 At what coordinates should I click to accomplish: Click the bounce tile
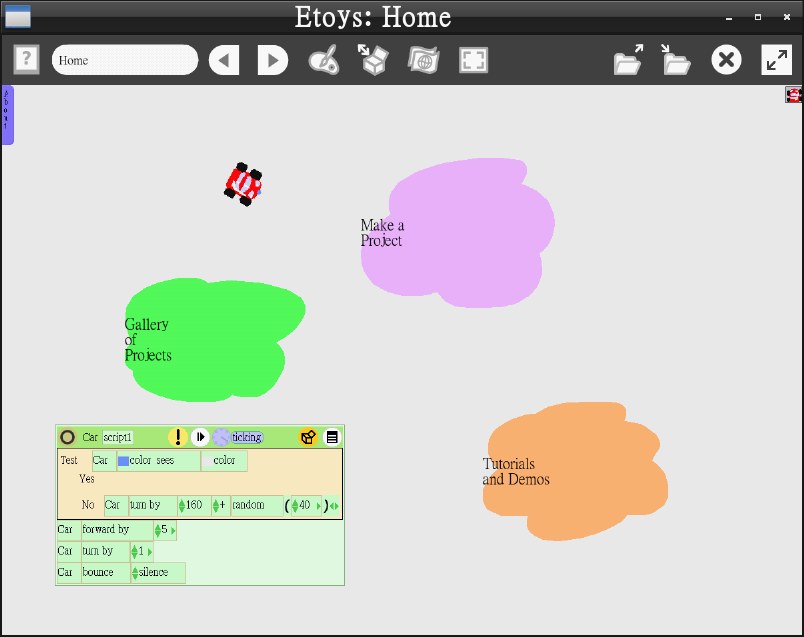click(x=106, y=573)
